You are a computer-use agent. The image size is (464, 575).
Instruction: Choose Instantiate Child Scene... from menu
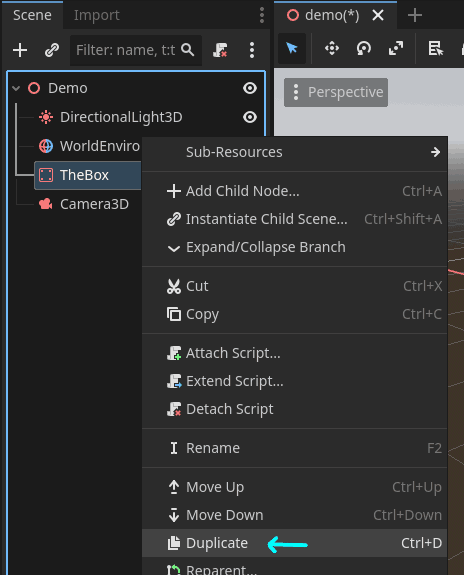295,219
